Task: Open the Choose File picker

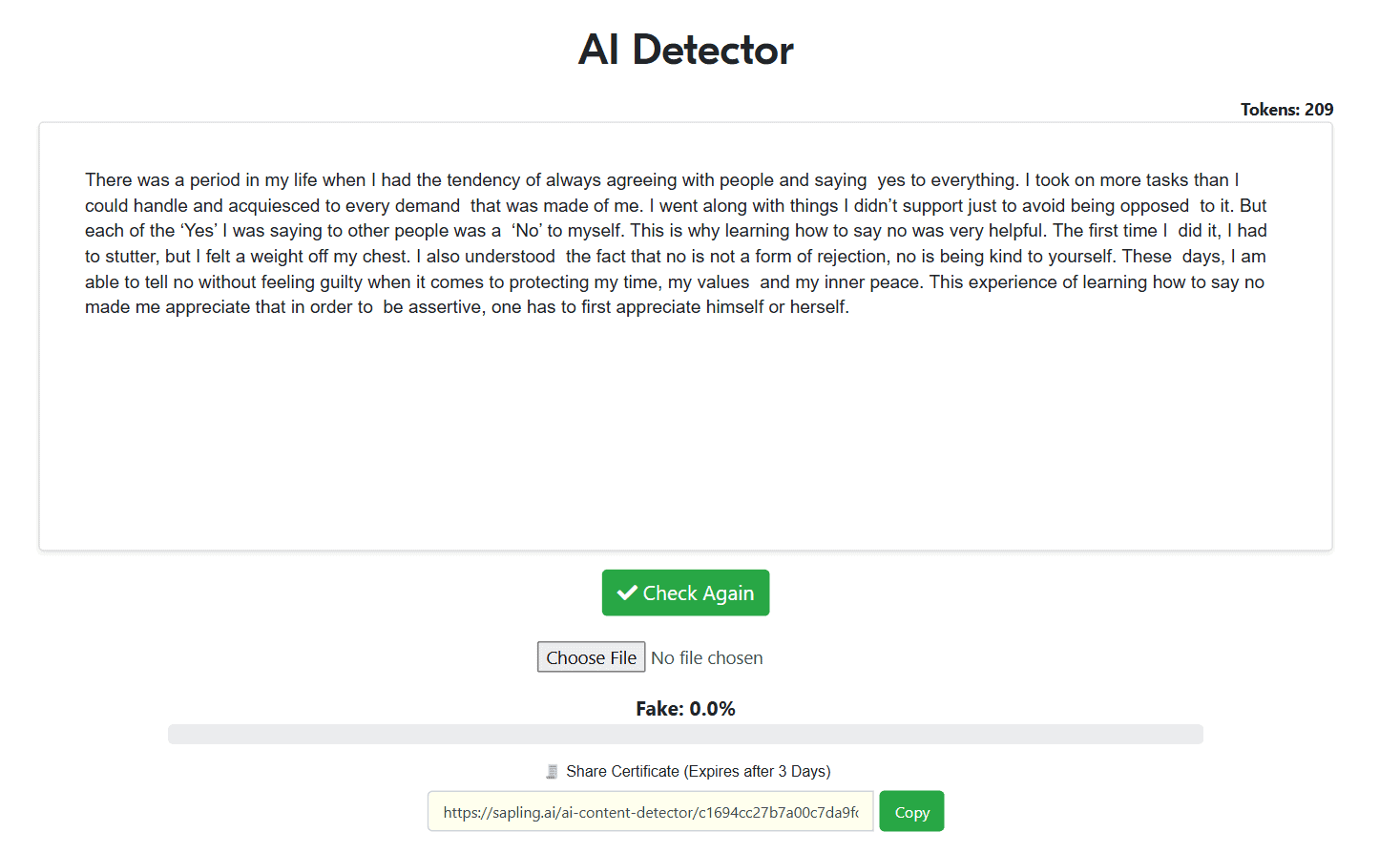Action: pyautogui.click(x=591, y=657)
